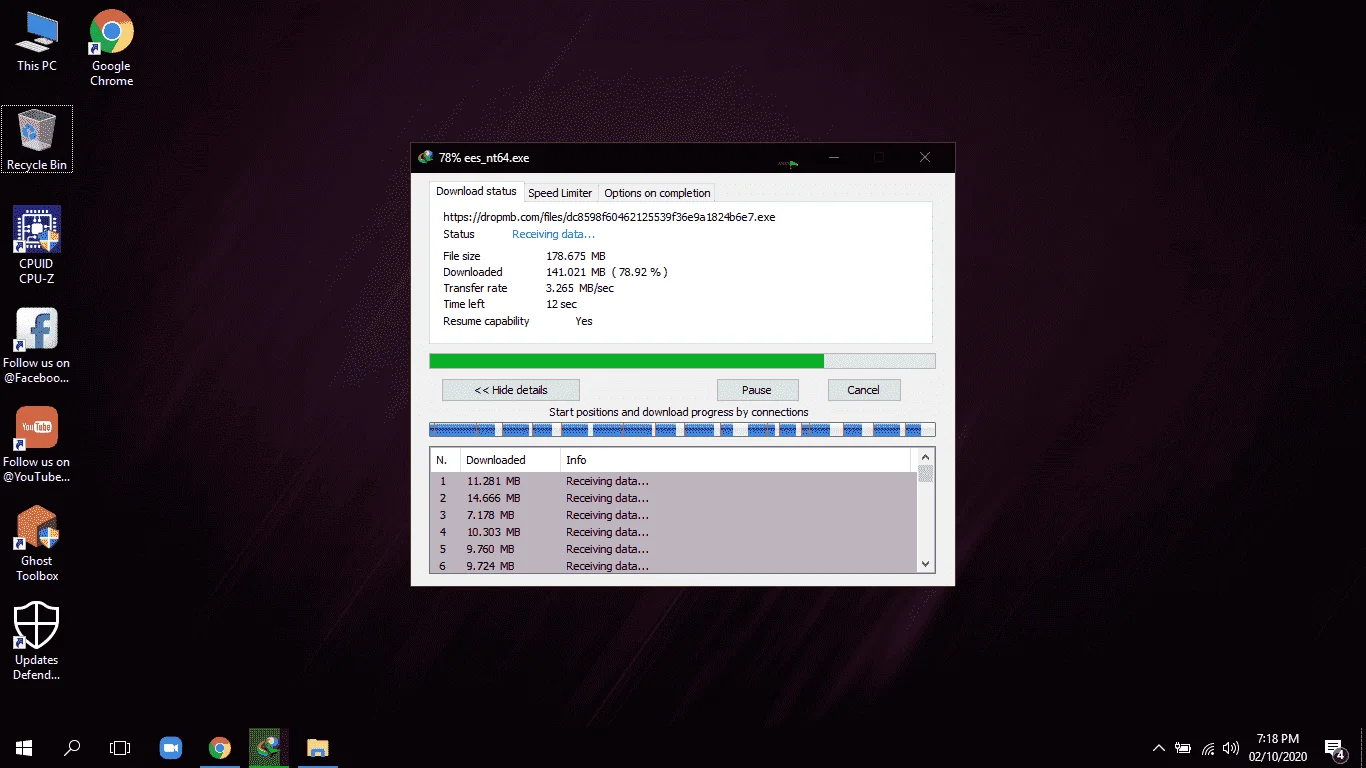
Task: Click transfer rate 3.265 MB/sec
Action: point(580,288)
